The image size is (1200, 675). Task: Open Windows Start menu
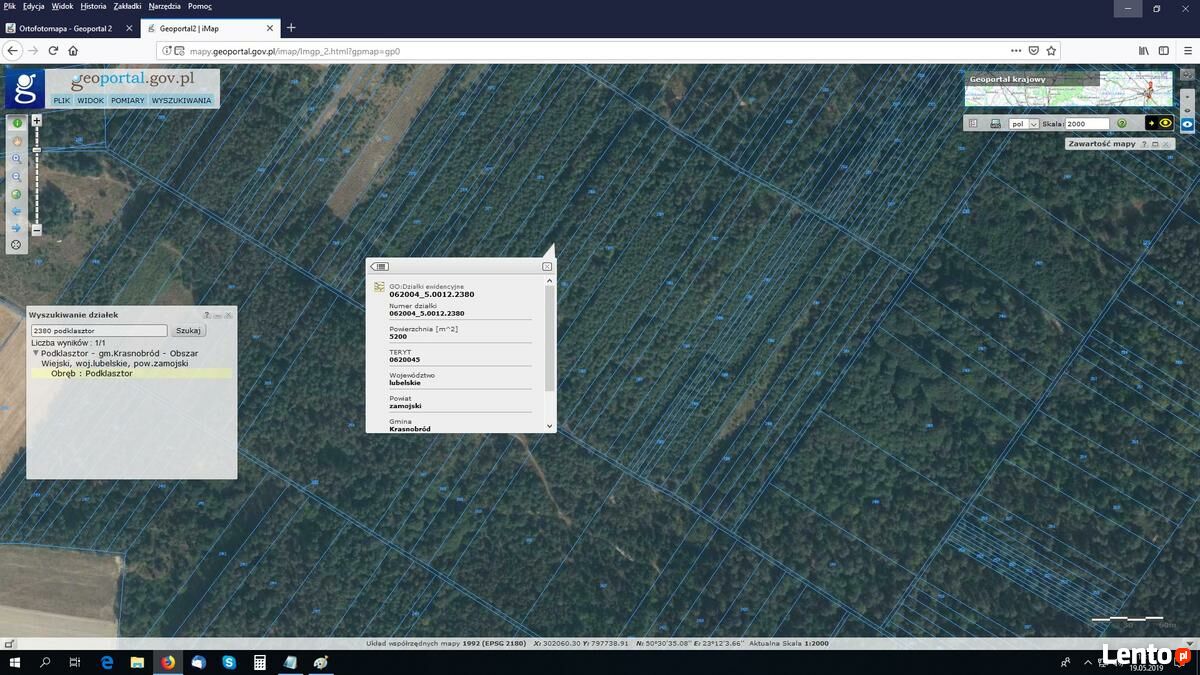click(x=15, y=662)
